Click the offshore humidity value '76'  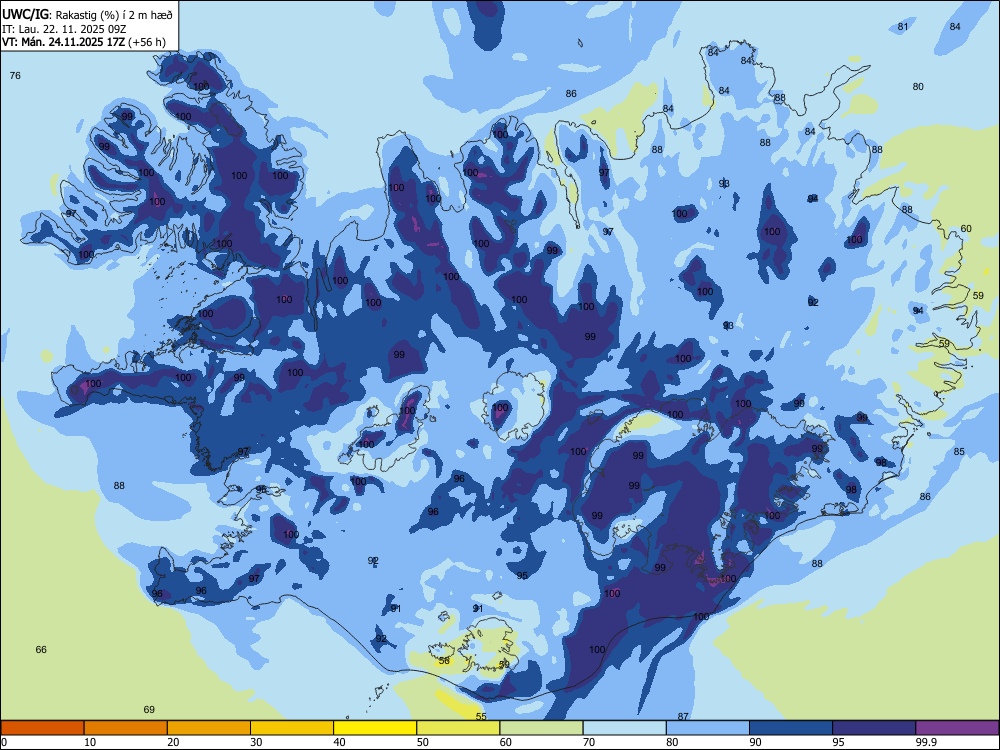pos(15,75)
